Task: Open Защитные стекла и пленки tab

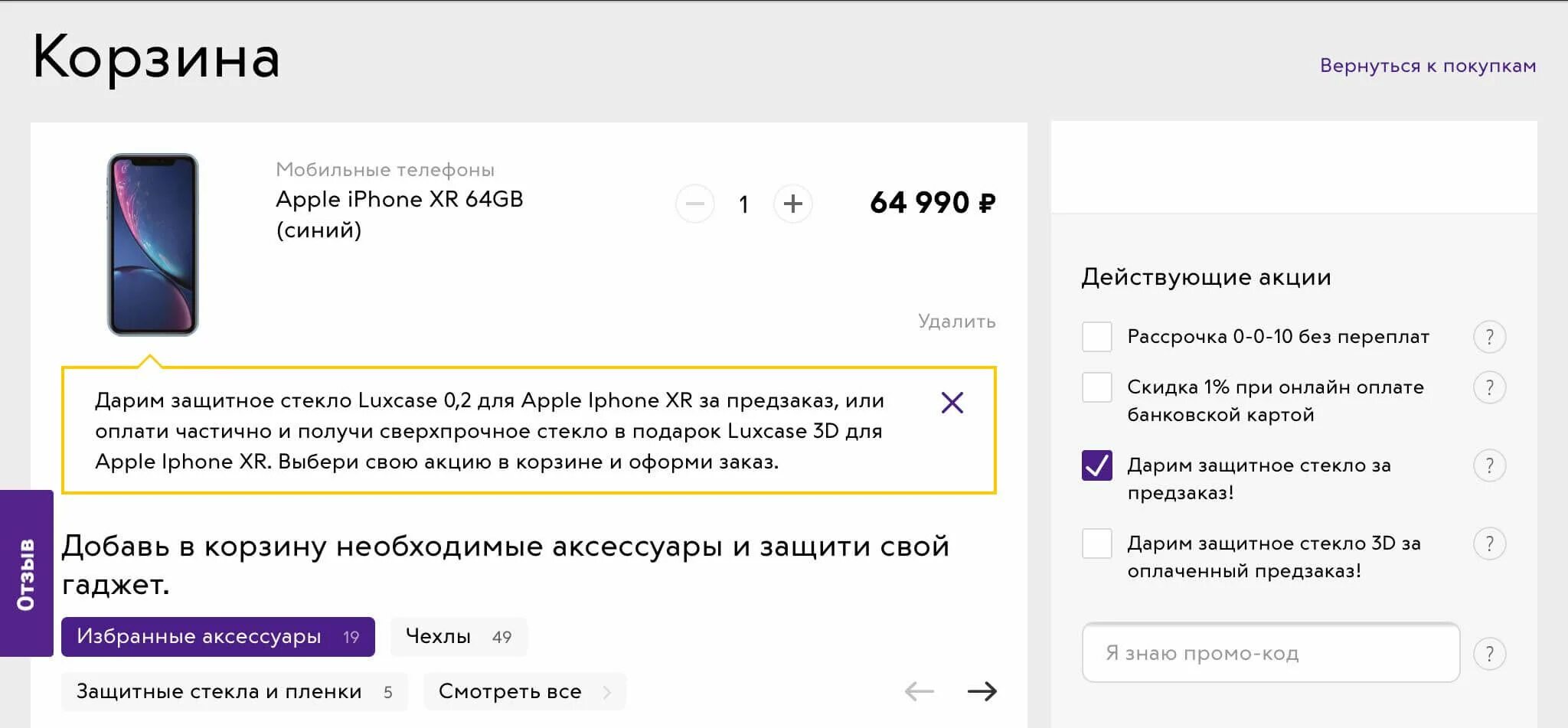Action: (x=234, y=692)
